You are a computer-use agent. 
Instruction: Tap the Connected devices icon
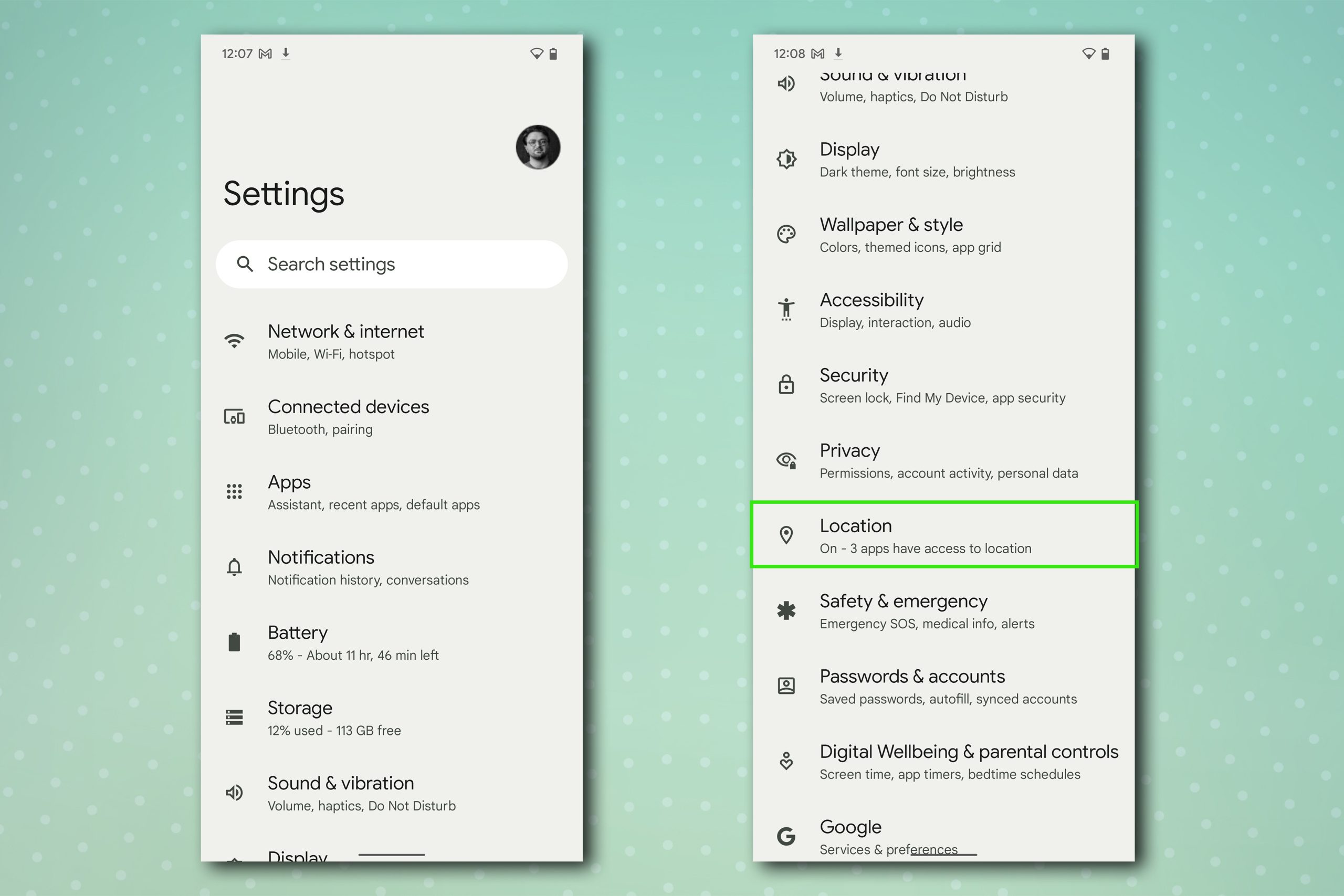click(234, 416)
